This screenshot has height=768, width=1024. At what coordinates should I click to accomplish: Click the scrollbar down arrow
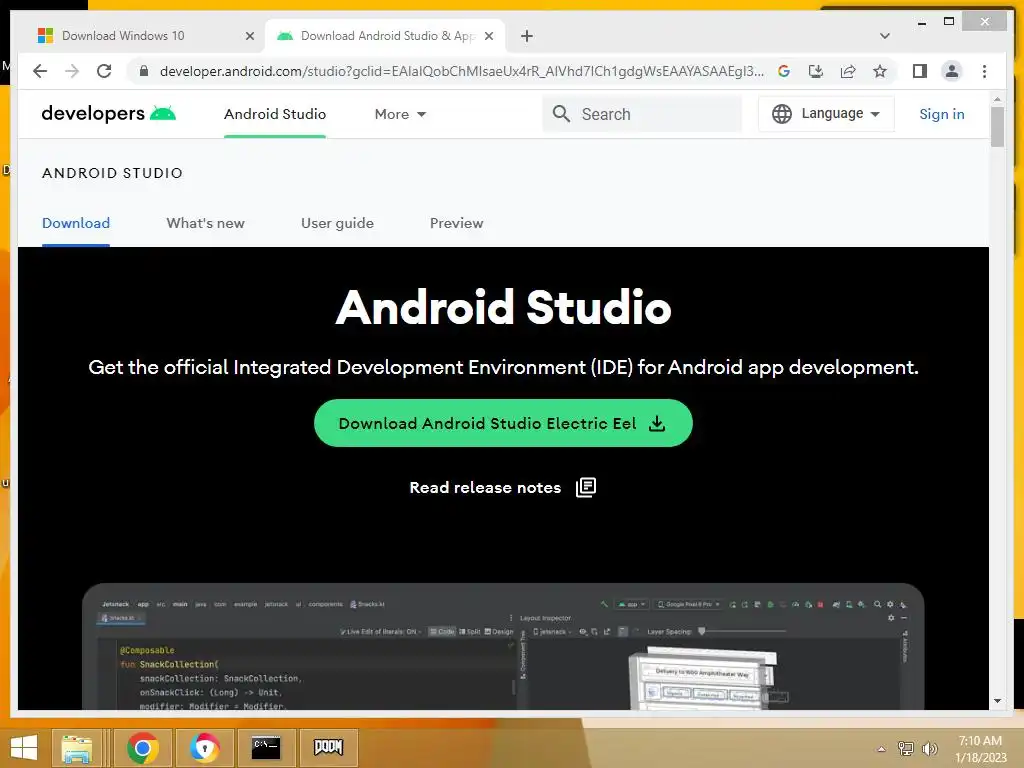(997, 701)
